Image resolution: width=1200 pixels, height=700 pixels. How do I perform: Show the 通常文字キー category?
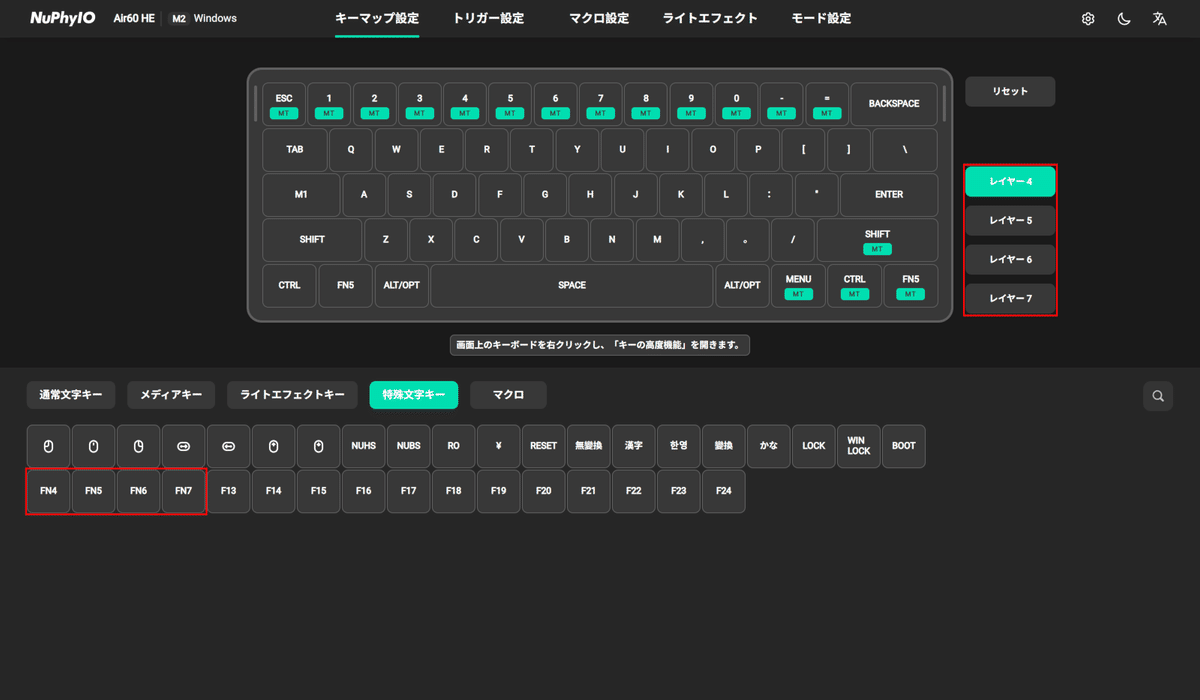pyautogui.click(x=71, y=395)
